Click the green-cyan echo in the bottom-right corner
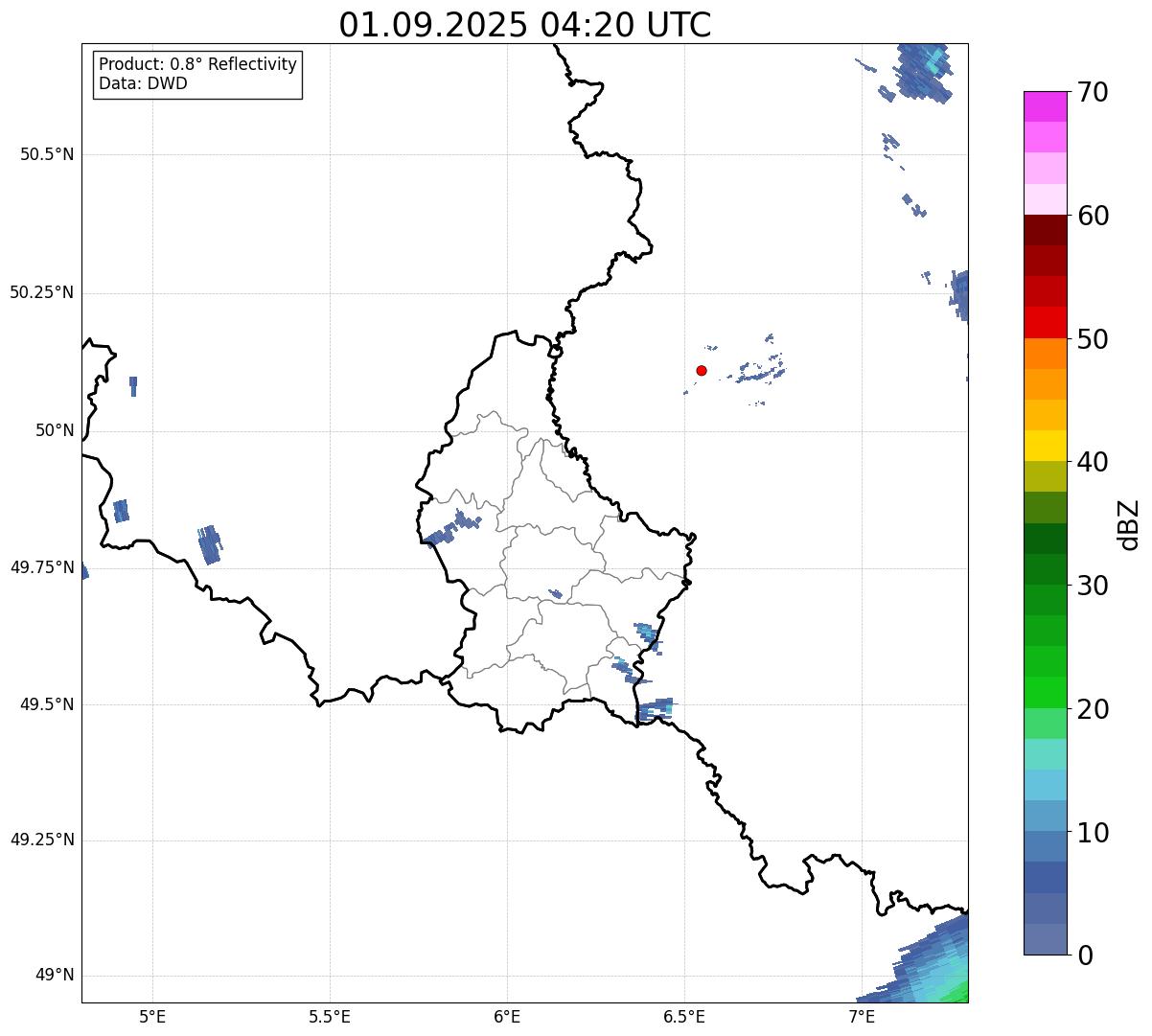 coord(925,961)
